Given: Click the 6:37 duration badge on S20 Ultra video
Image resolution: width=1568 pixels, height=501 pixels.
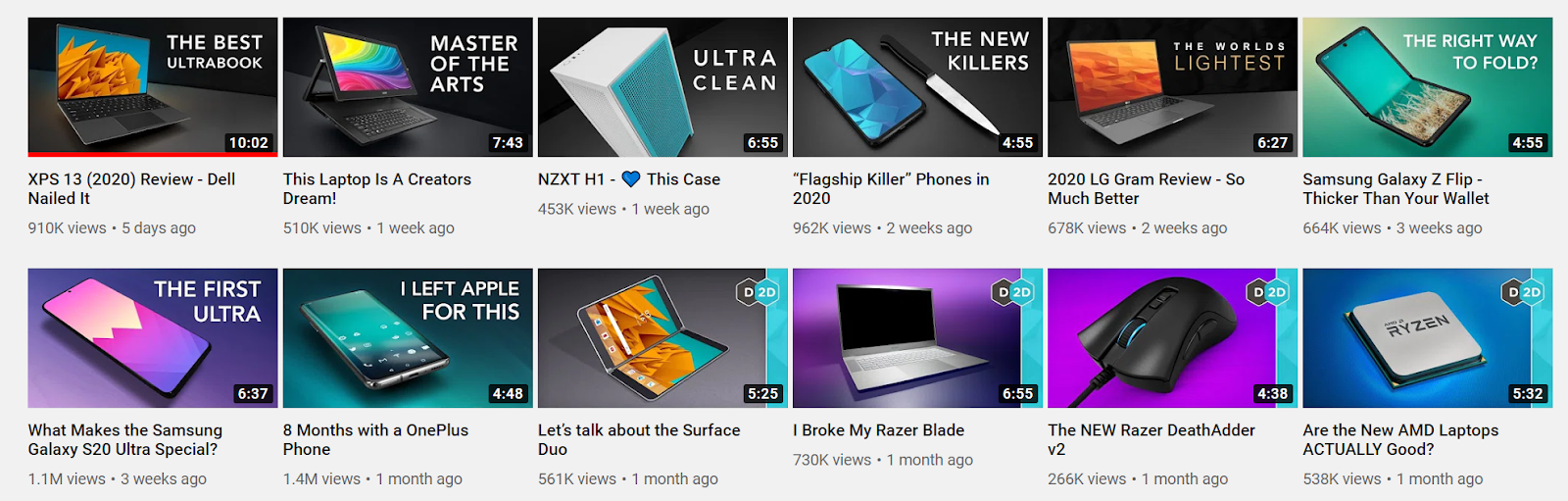Looking at the screenshot, I should [x=252, y=393].
